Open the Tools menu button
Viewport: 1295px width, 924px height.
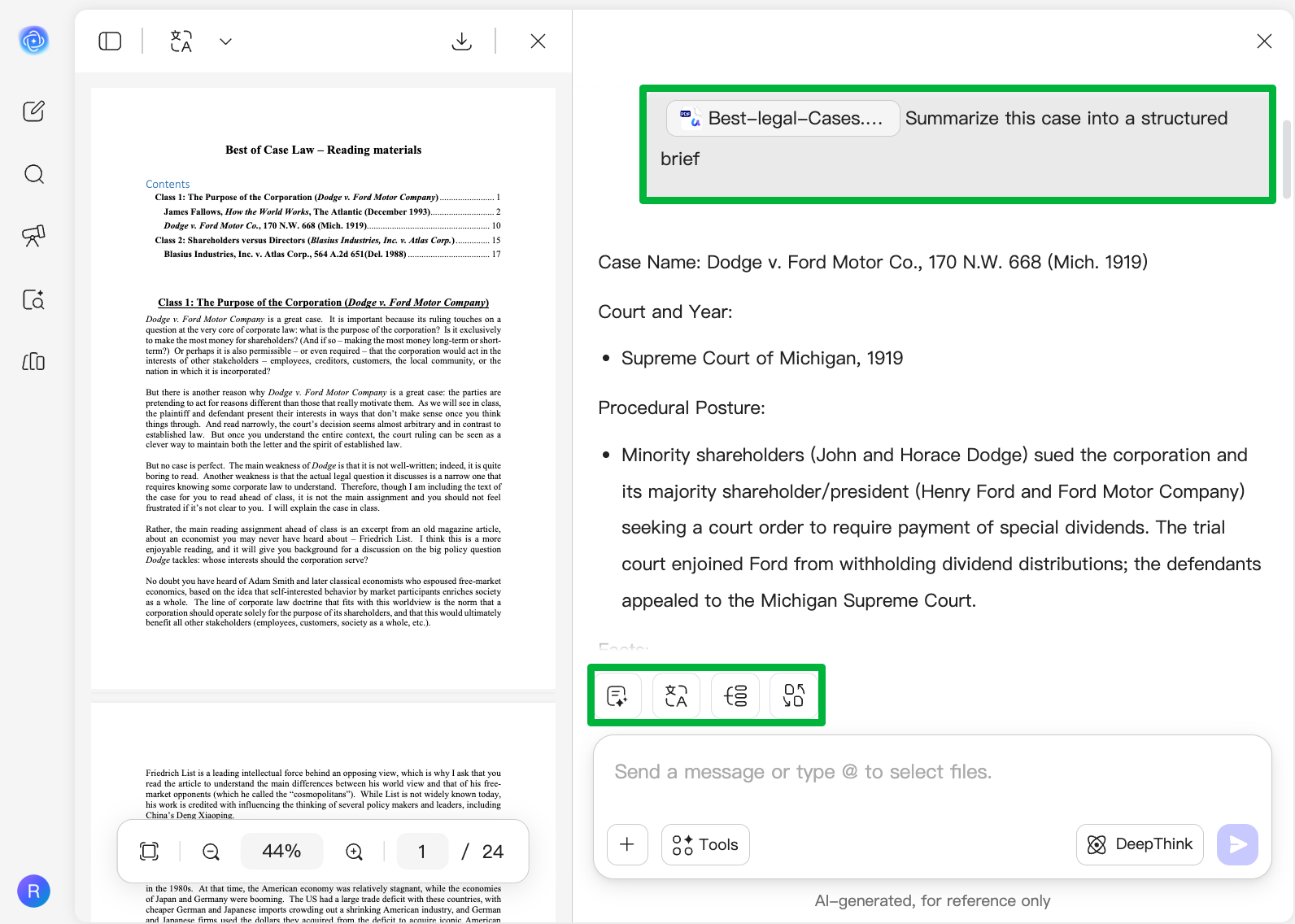coord(705,844)
